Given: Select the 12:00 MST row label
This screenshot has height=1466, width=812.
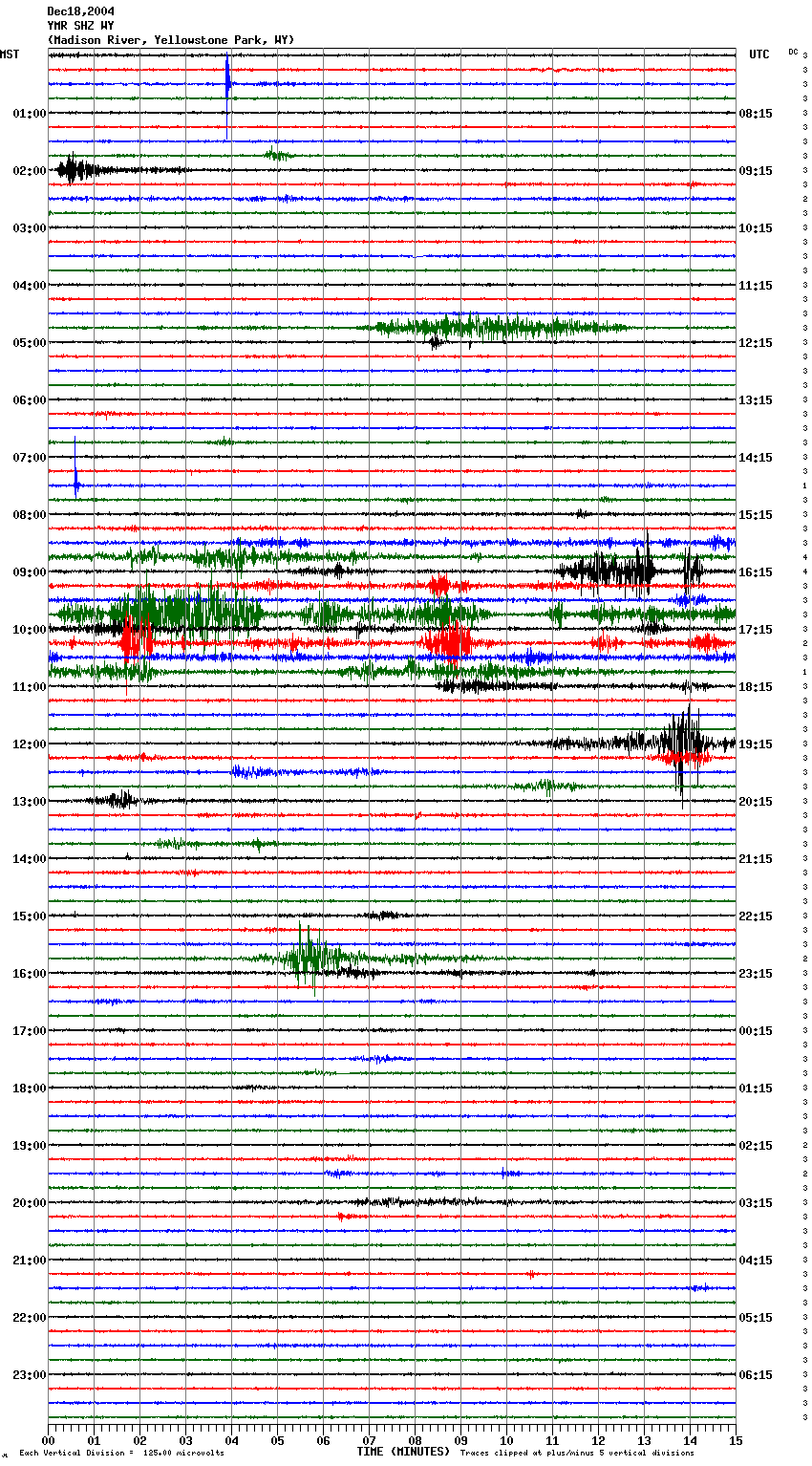Looking at the screenshot, I should click(x=30, y=744).
